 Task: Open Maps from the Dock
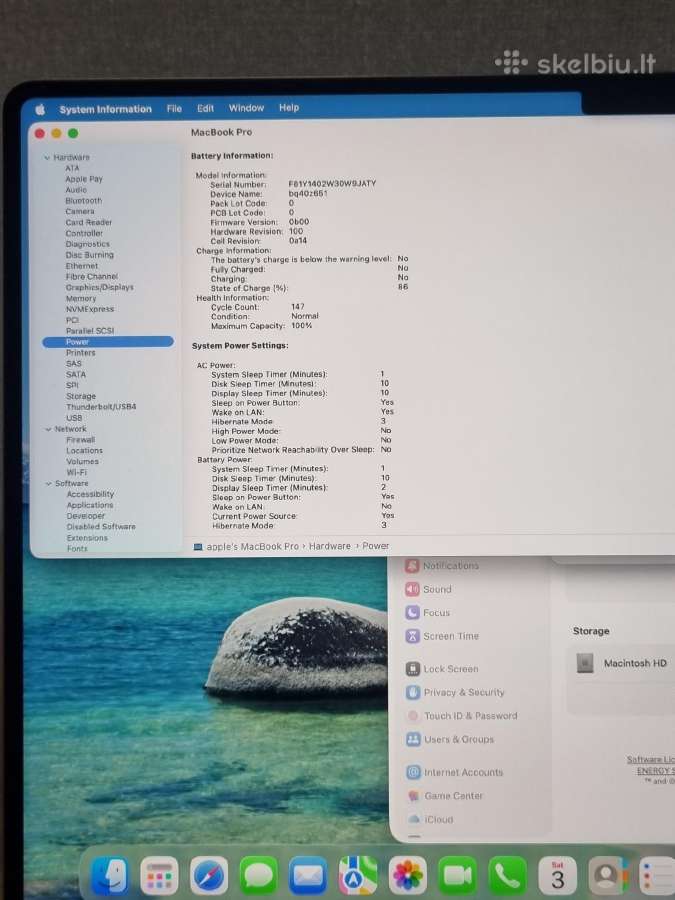tap(358, 876)
